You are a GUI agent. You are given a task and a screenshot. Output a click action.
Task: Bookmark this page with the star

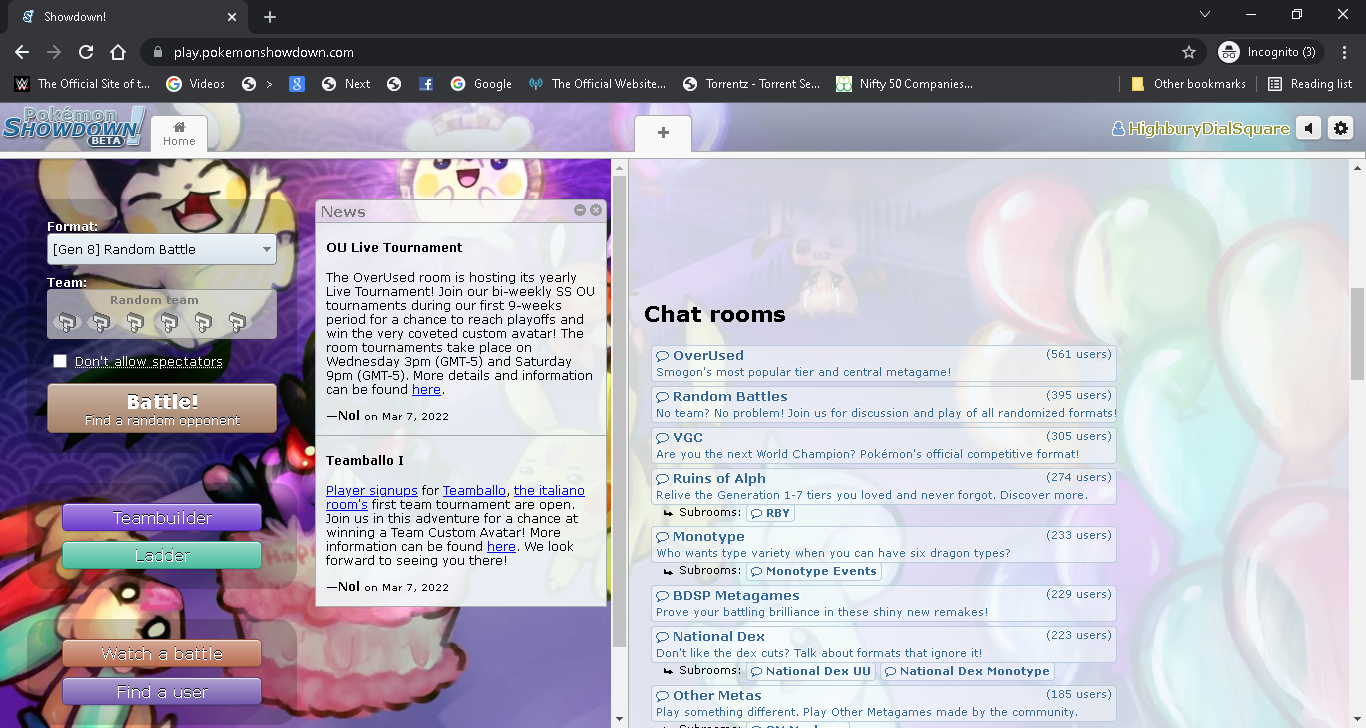click(x=1189, y=52)
